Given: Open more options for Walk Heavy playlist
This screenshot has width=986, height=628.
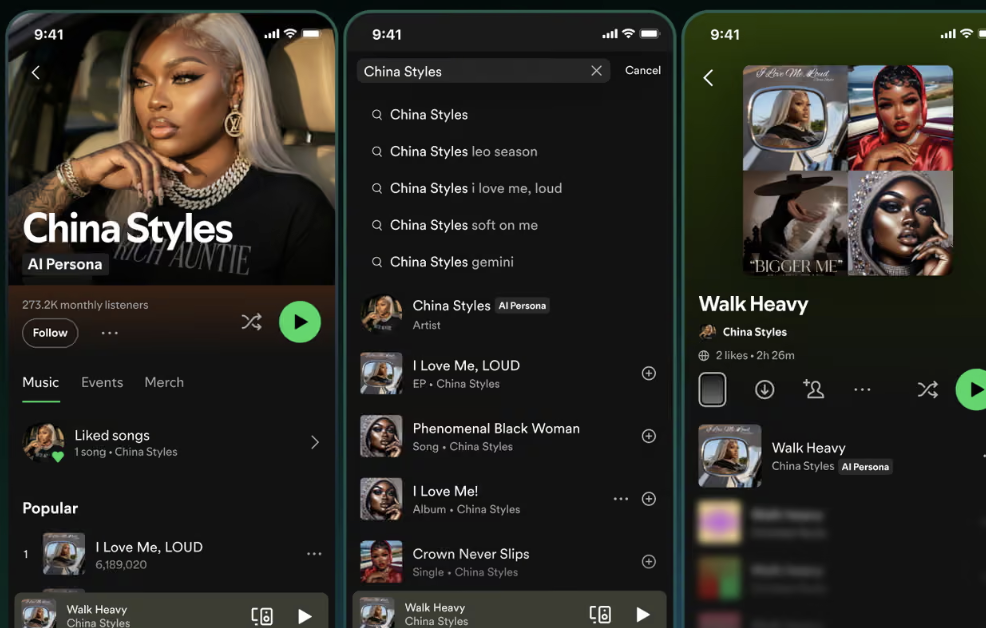Looking at the screenshot, I should pyautogui.click(x=862, y=390).
